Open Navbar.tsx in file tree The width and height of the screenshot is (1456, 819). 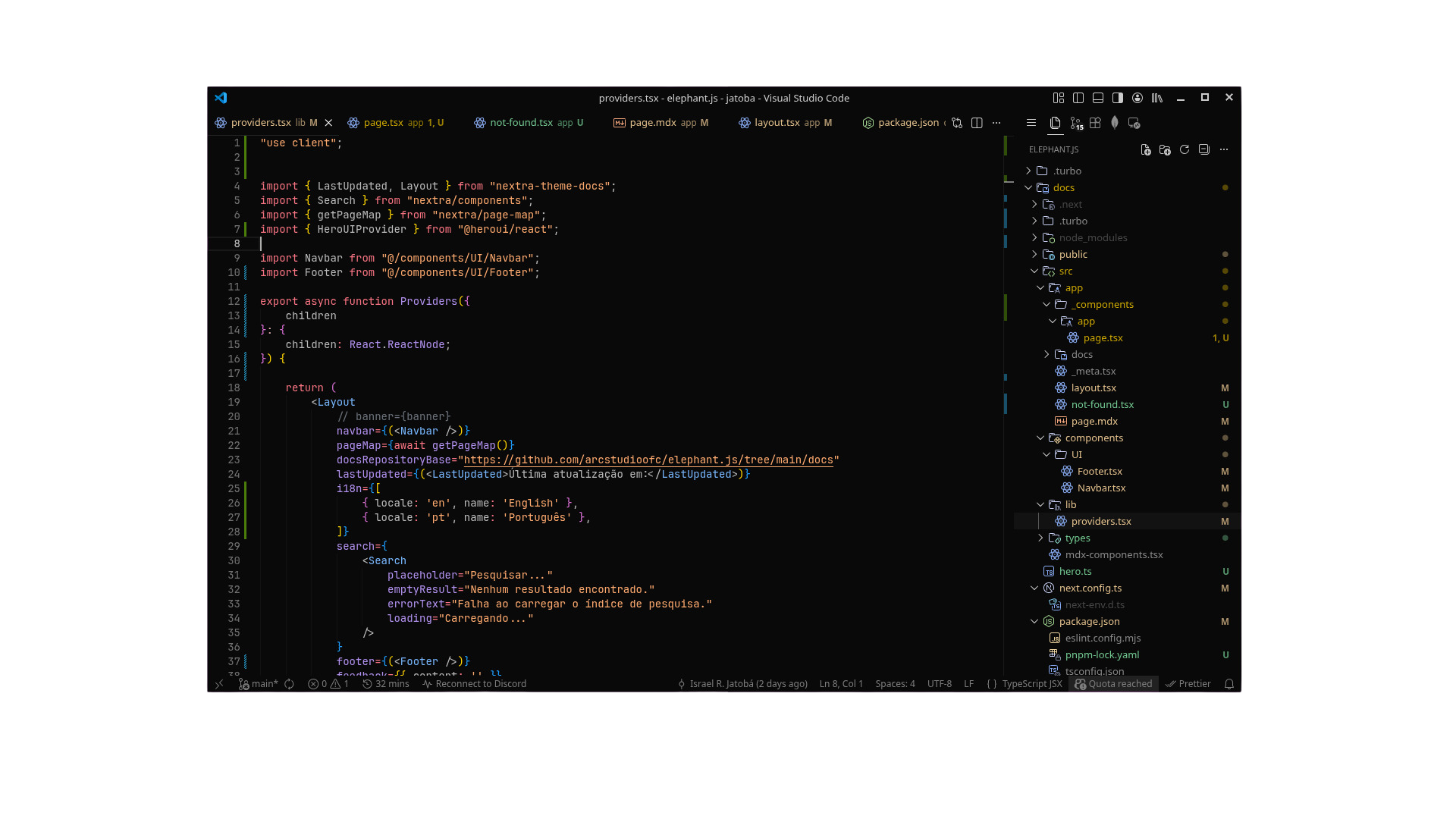point(1101,488)
